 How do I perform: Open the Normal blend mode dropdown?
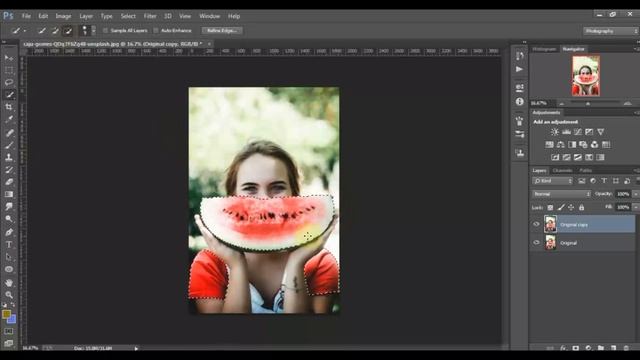(561, 194)
